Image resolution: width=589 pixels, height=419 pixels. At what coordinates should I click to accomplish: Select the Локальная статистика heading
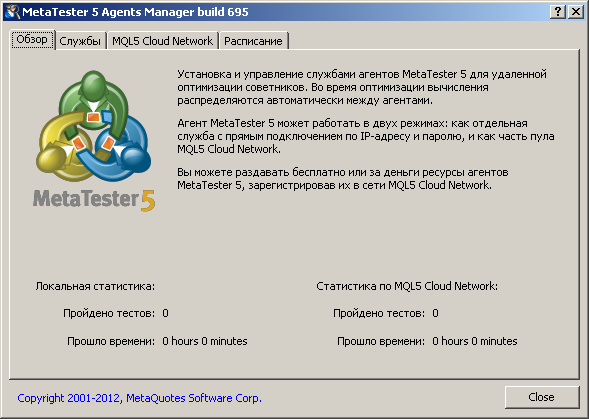pyautogui.click(x=95, y=286)
